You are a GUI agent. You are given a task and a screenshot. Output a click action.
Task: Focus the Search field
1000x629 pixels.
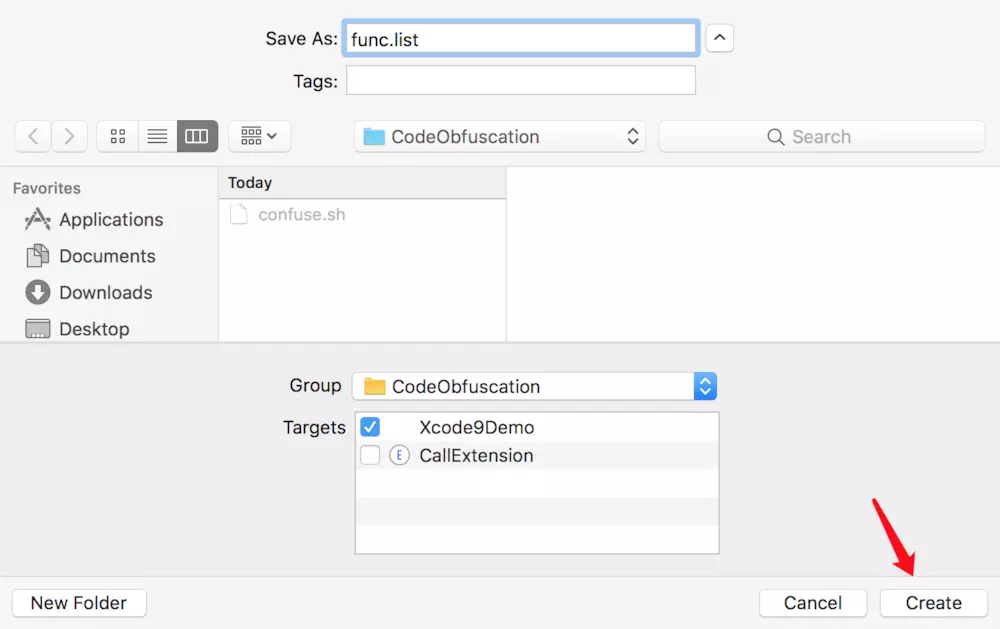[821, 137]
